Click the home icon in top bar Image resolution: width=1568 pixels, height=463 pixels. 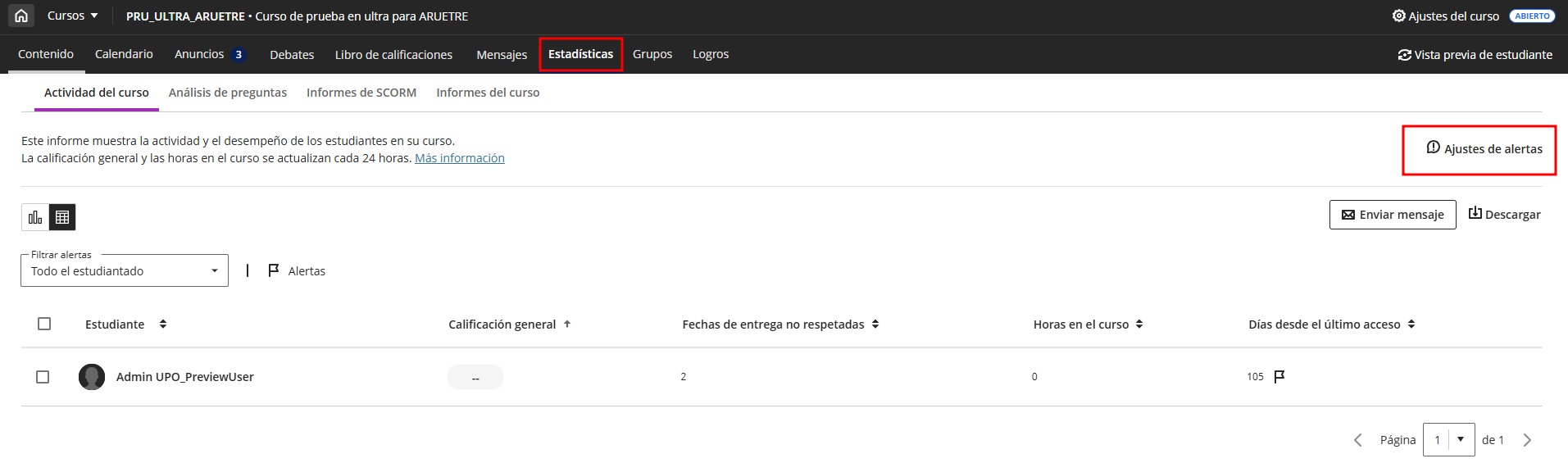[21, 16]
